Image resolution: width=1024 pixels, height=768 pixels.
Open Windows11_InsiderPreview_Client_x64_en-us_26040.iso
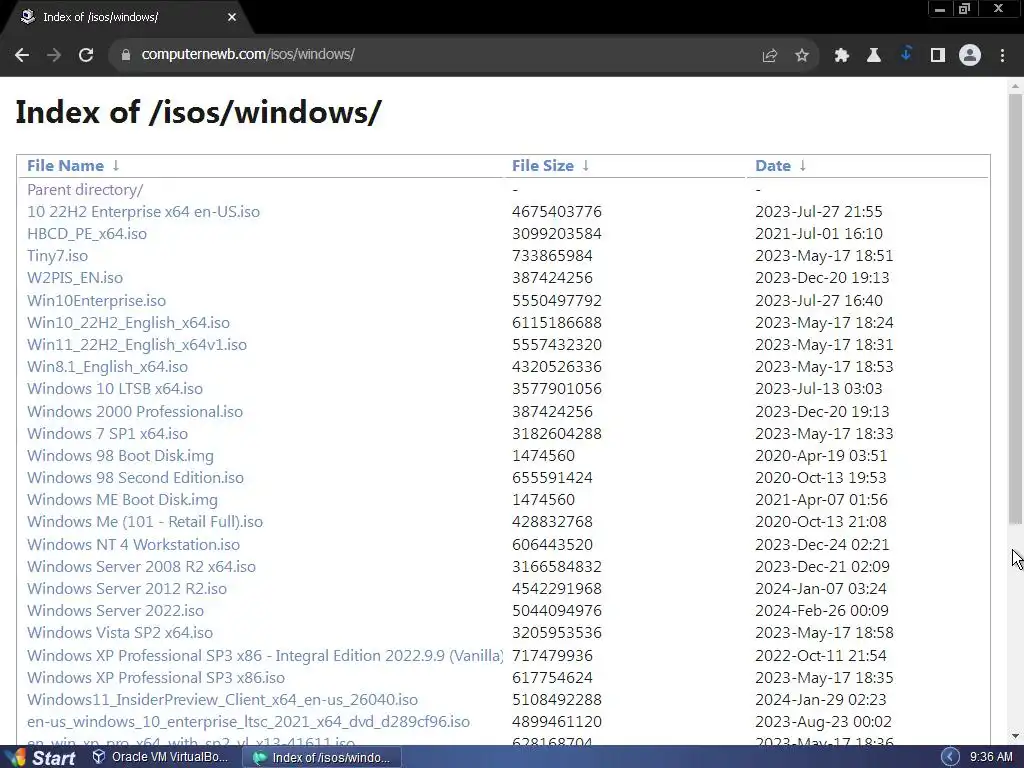pos(223,700)
